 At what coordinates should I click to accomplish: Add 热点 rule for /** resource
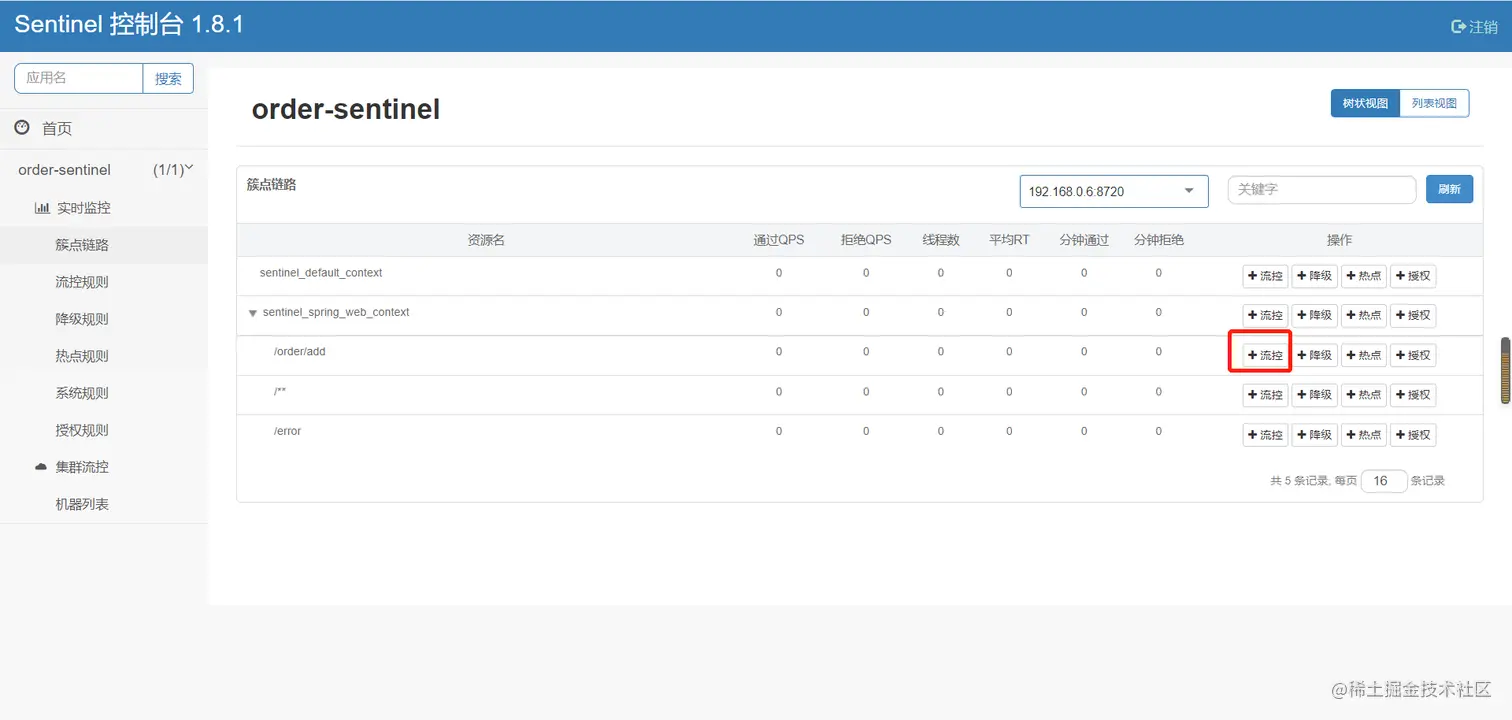[x=1363, y=395]
